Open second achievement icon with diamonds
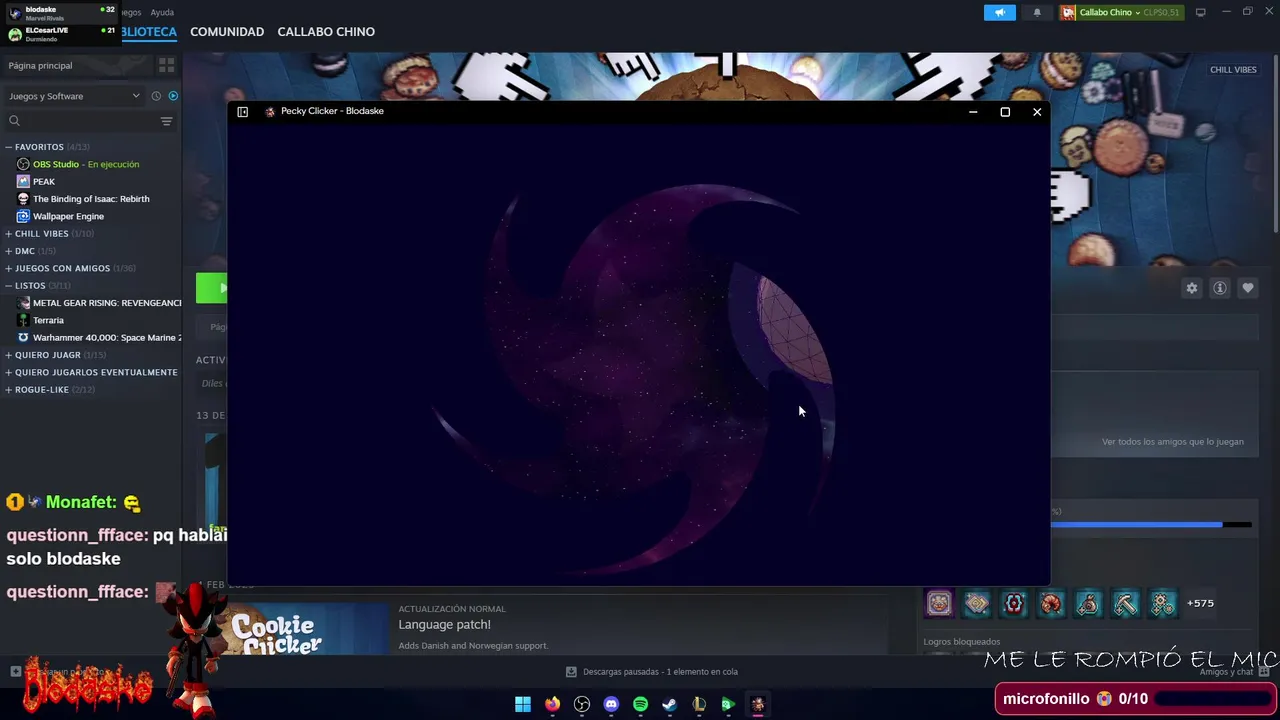This screenshot has width=1280, height=720. pyautogui.click(x=977, y=603)
